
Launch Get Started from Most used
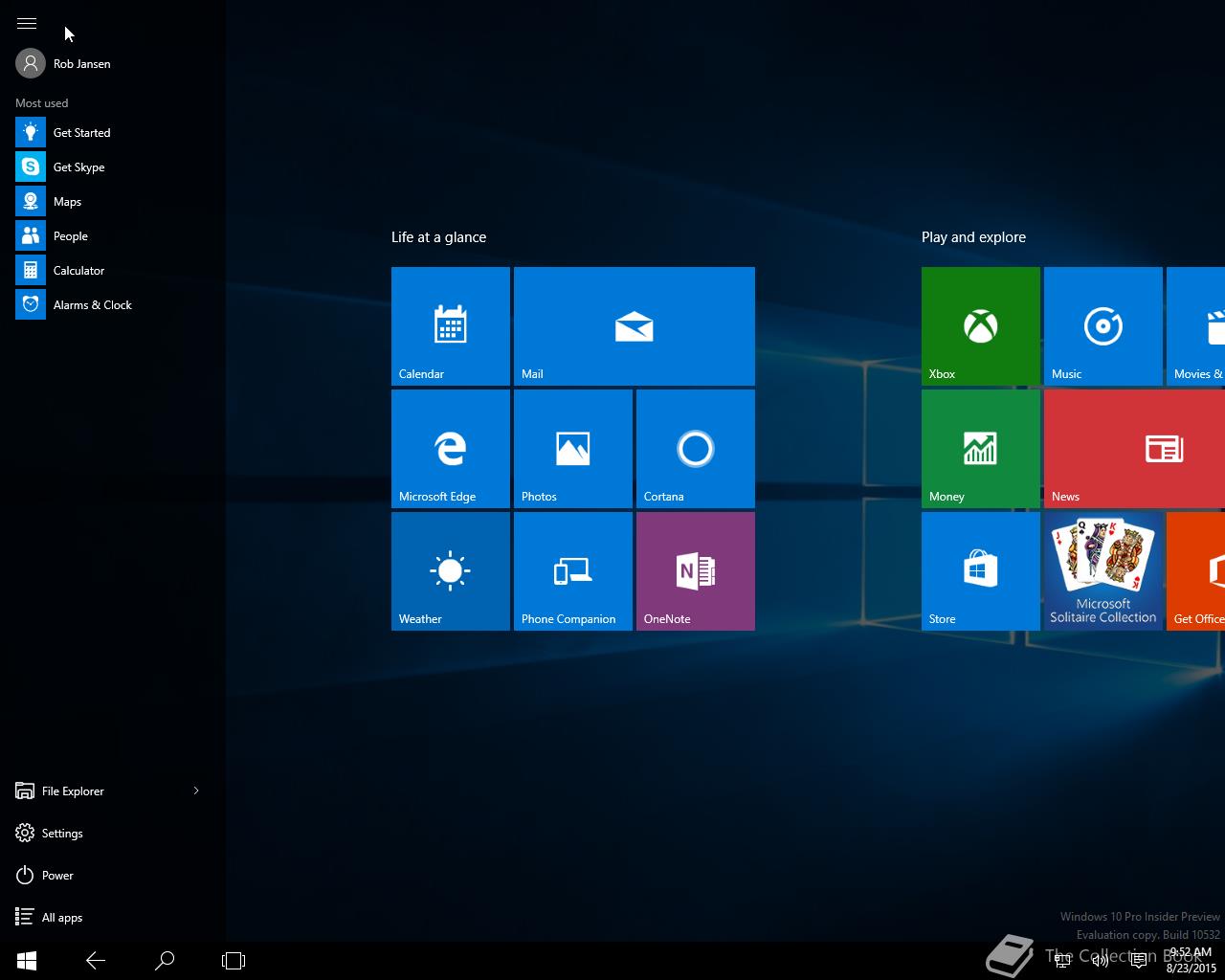click(x=113, y=133)
